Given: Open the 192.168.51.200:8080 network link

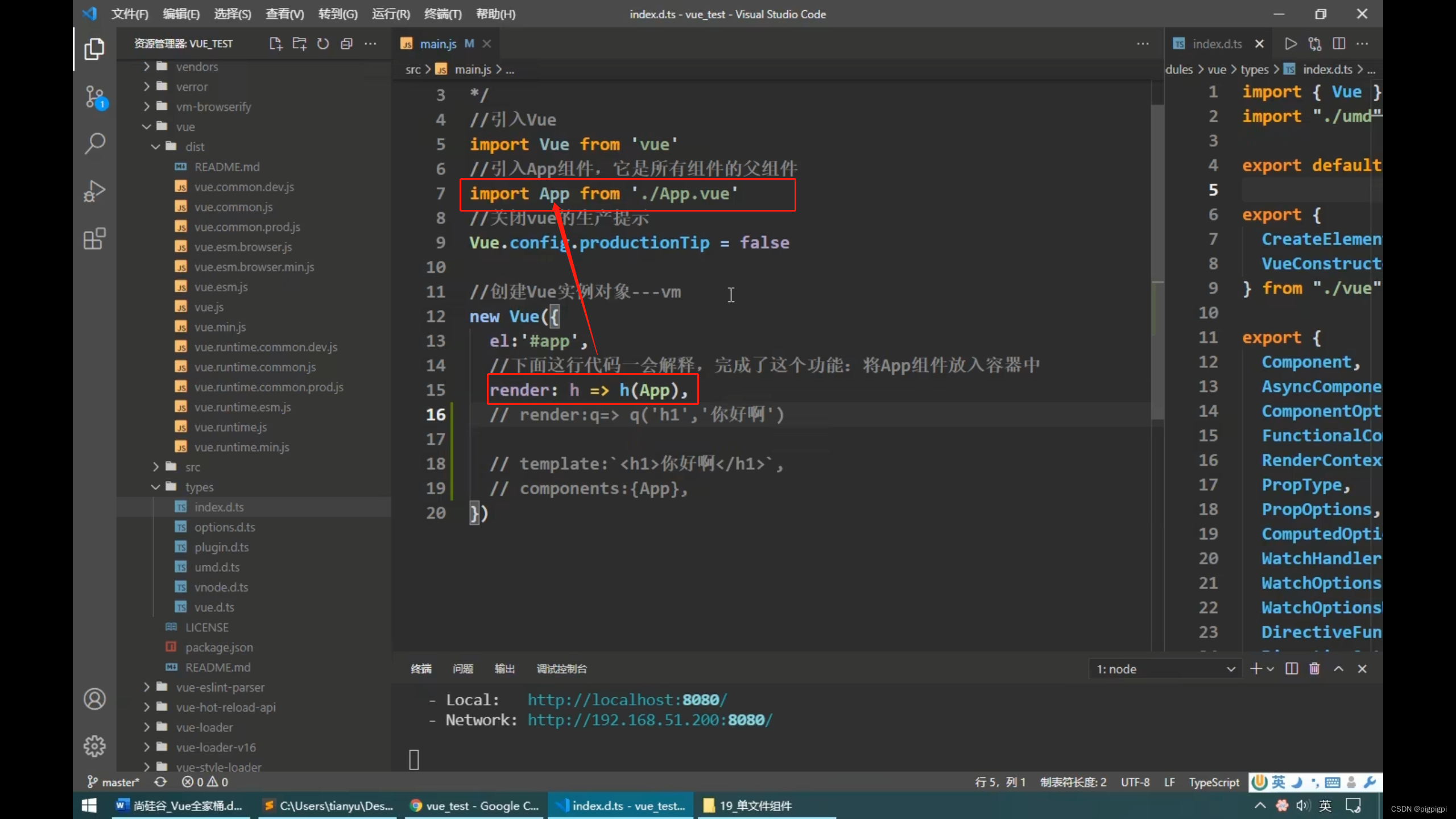Looking at the screenshot, I should [x=650, y=720].
